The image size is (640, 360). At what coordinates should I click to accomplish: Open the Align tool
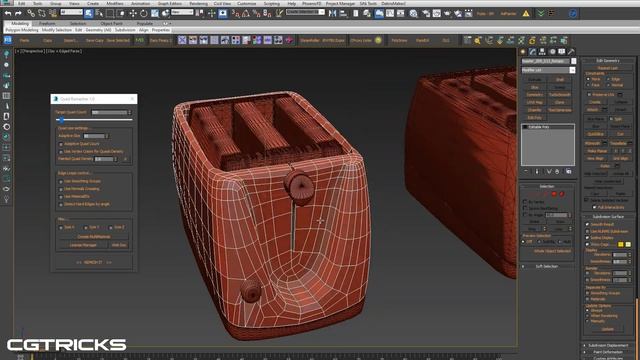pos(343,13)
